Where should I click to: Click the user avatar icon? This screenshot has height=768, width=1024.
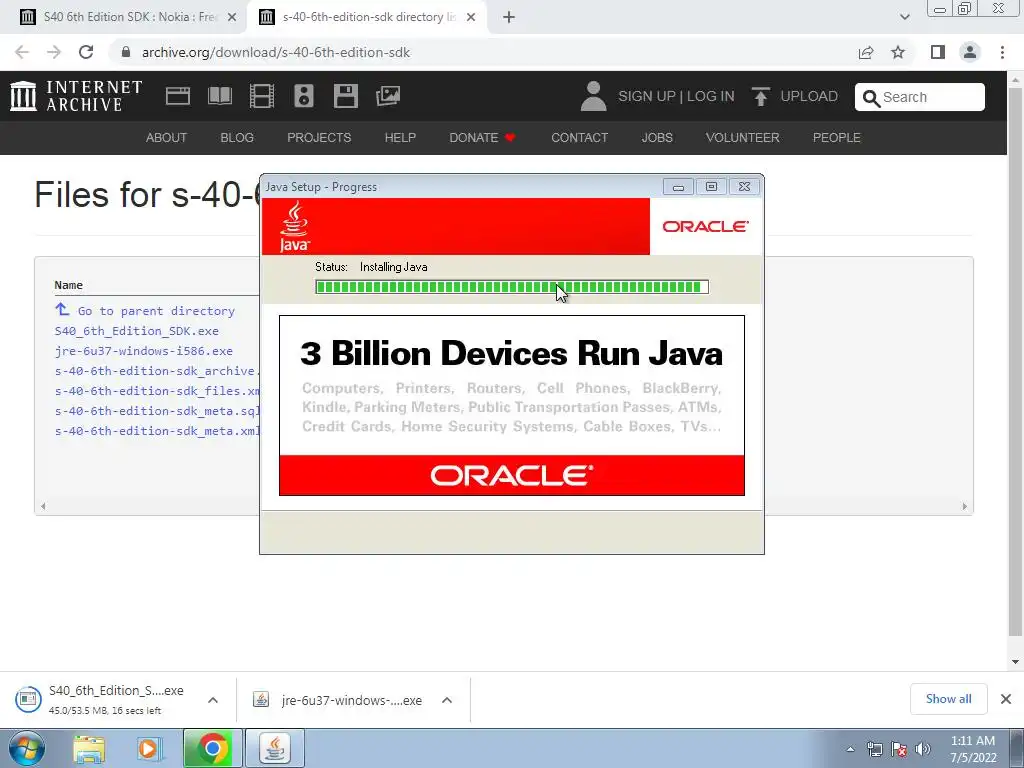click(x=593, y=96)
